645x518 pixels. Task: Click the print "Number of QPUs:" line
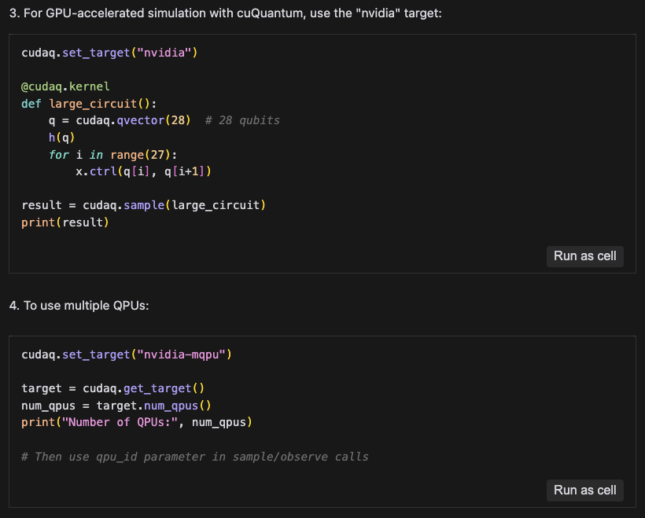click(x=136, y=422)
